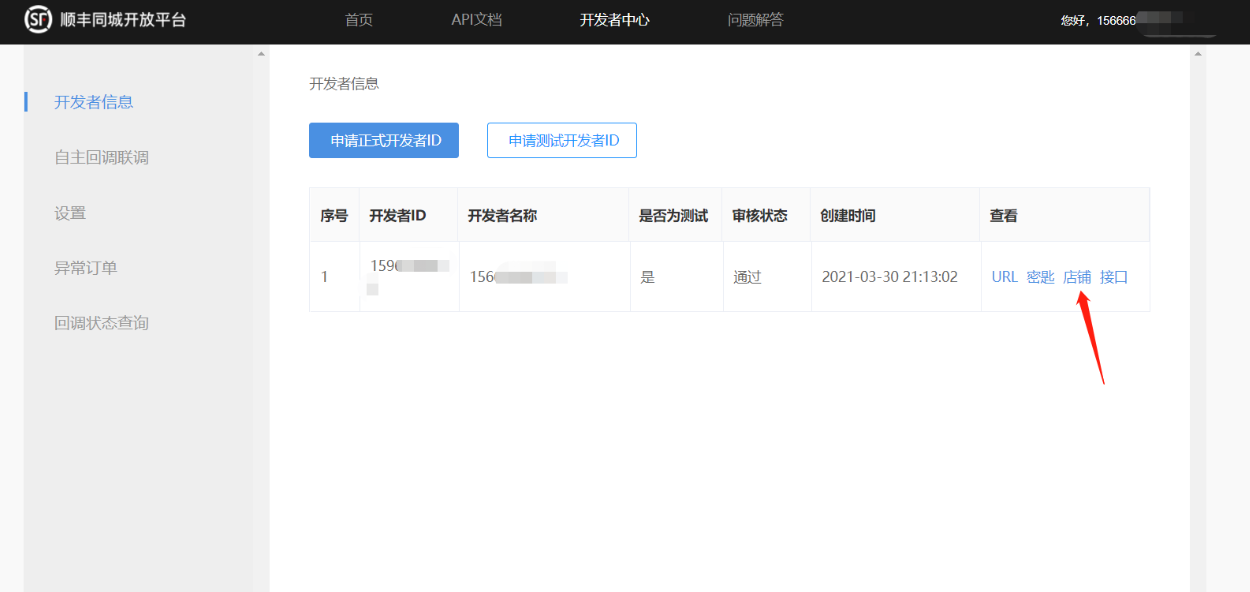Open 设置 in the left sidebar
The image size is (1250, 592).
click(x=70, y=213)
